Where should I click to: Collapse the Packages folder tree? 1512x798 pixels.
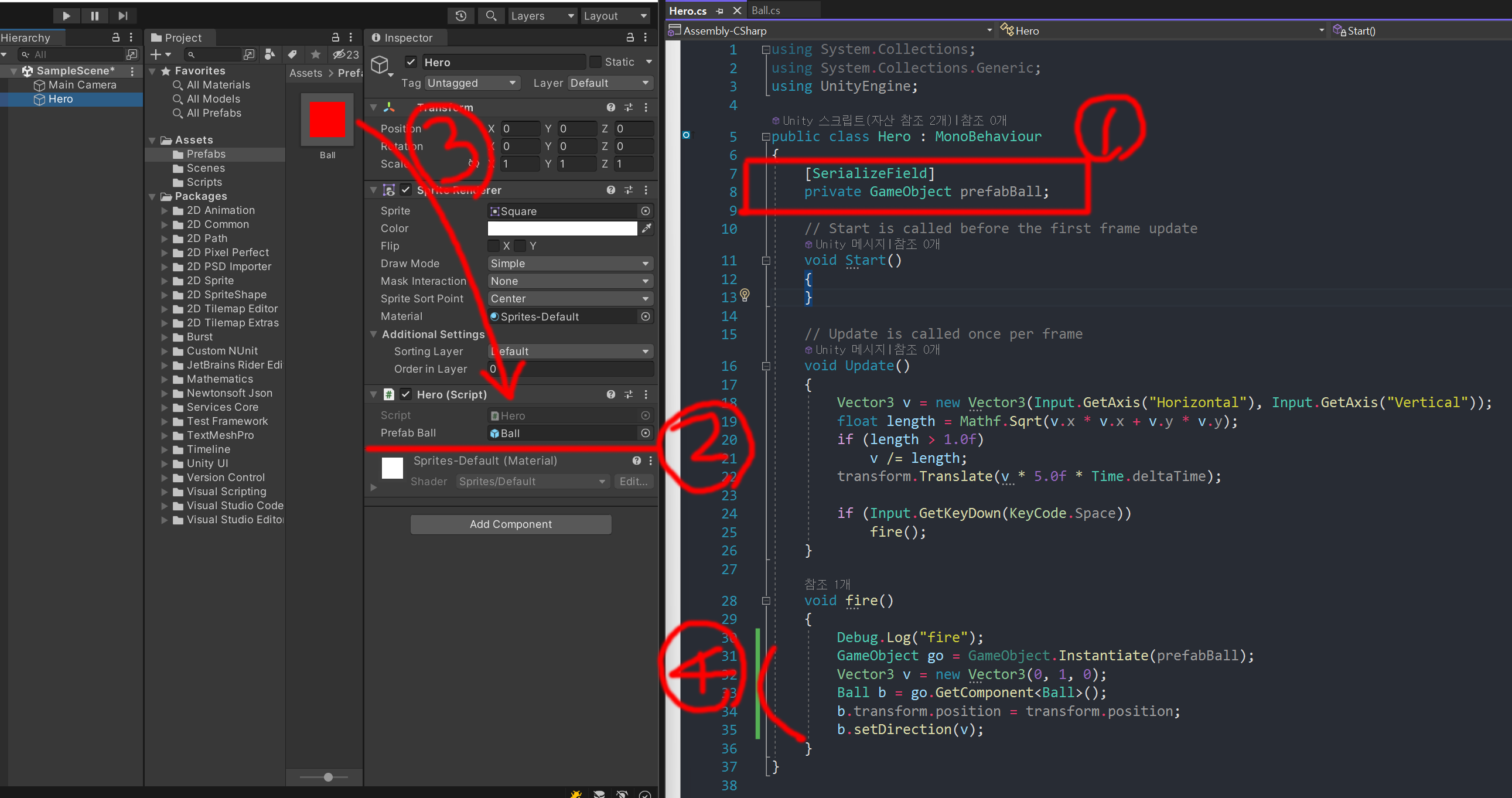click(x=153, y=197)
